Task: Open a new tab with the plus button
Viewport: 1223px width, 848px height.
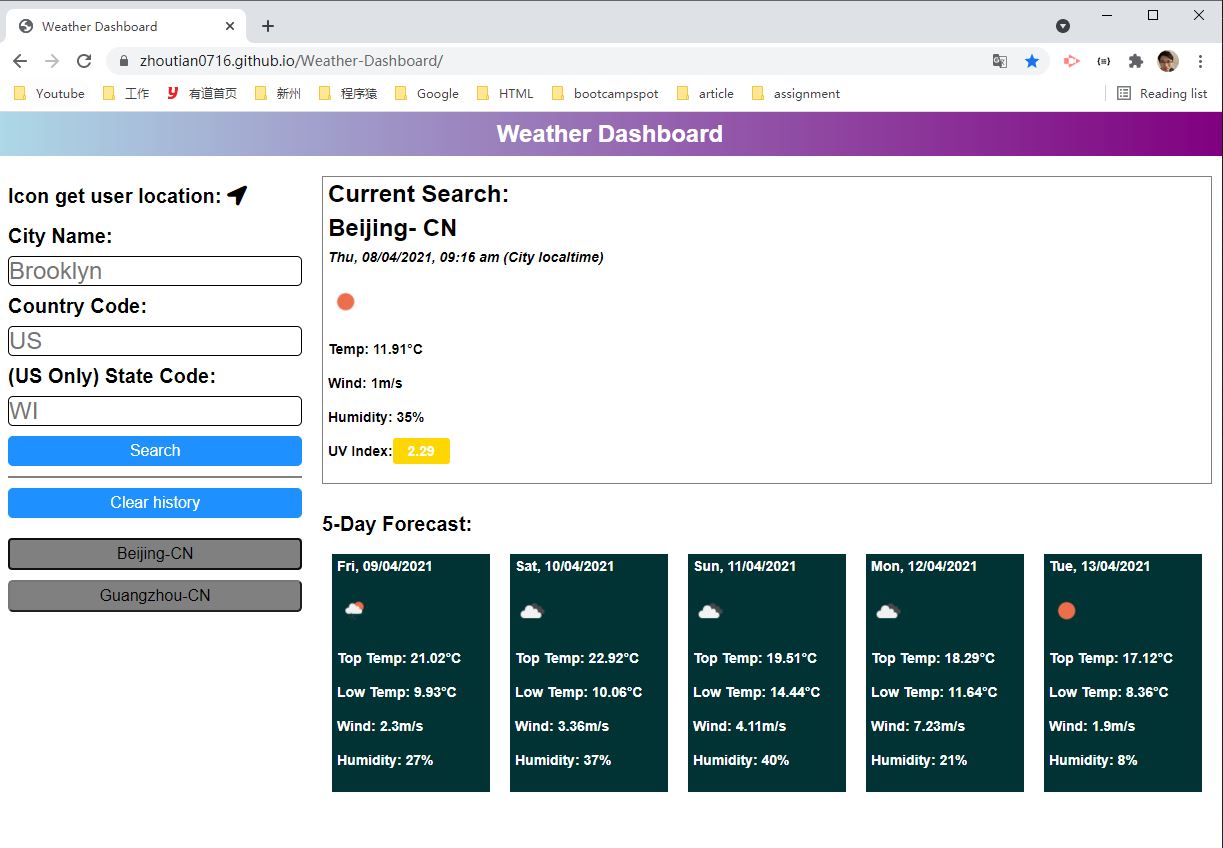Action: coord(268,26)
